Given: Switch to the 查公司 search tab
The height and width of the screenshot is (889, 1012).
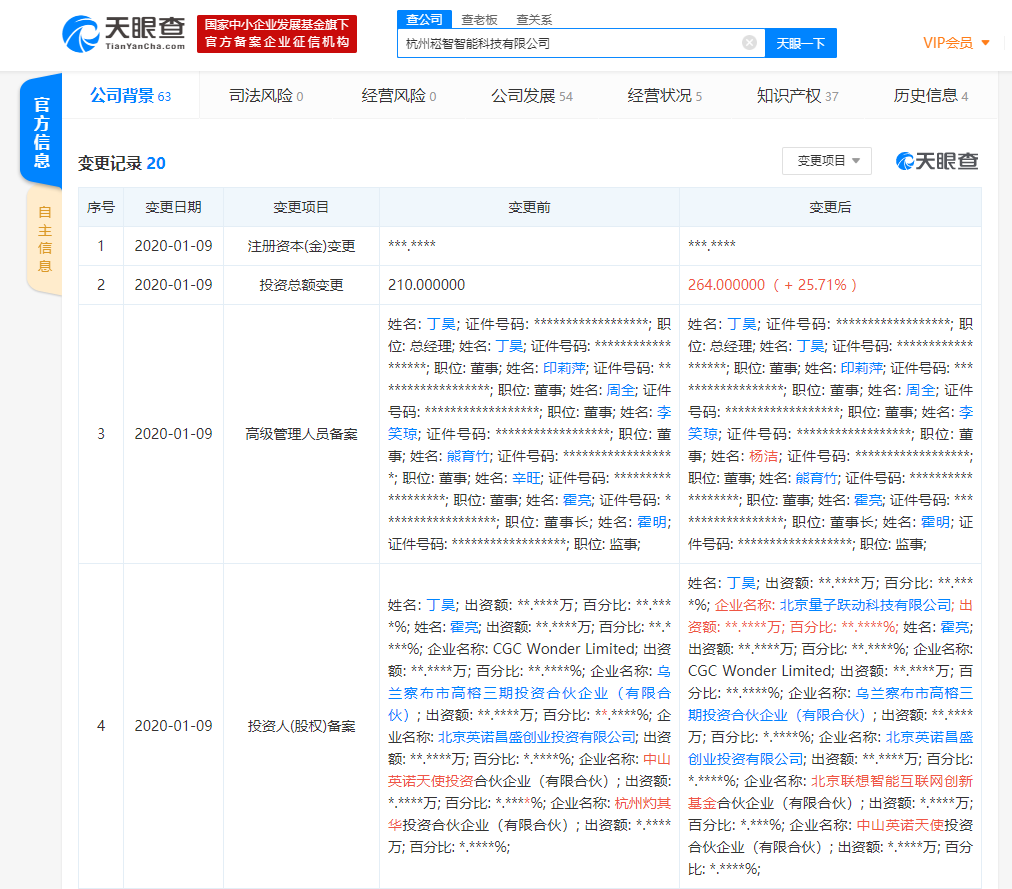Looking at the screenshot, I should pos(424,19).
